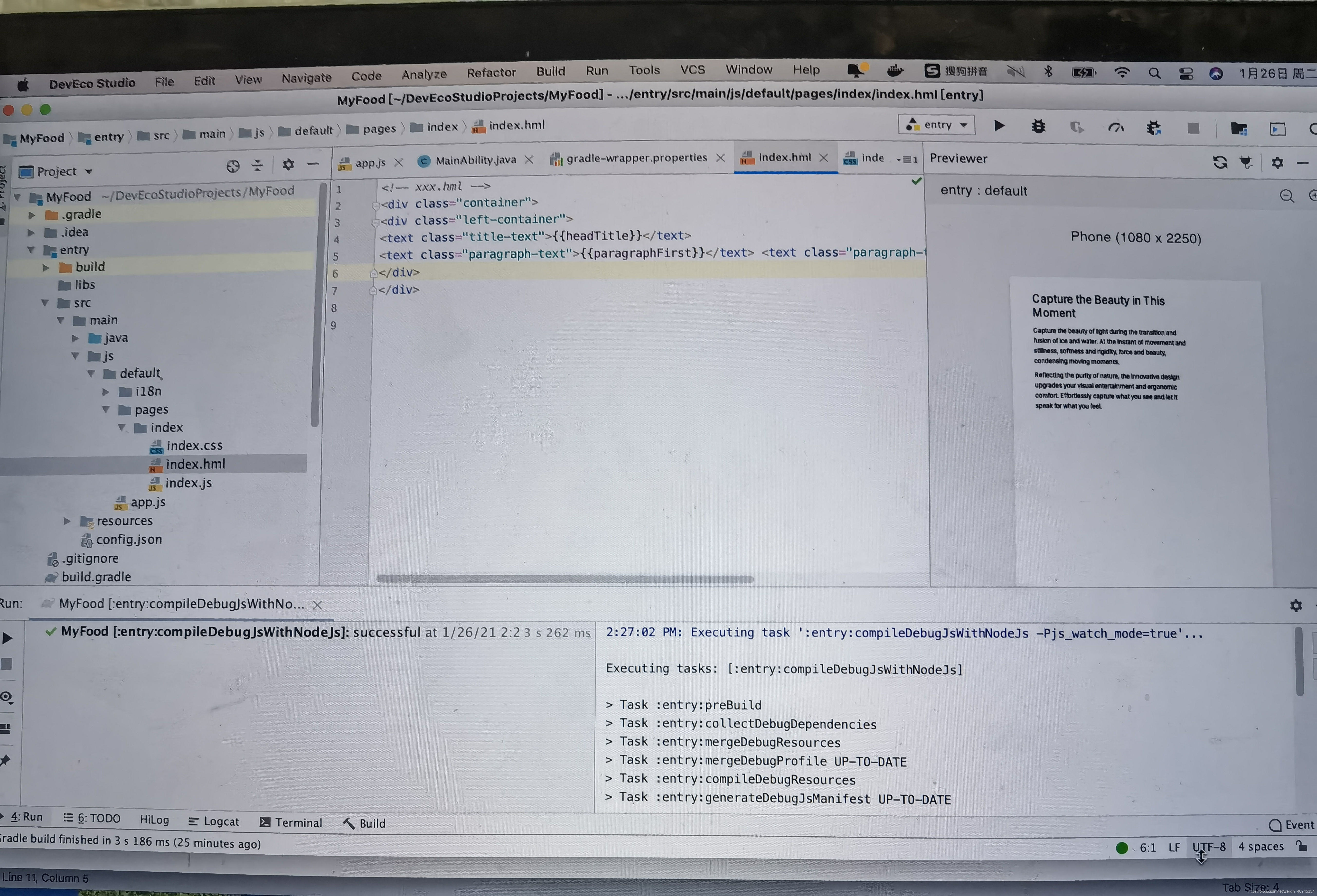Open the 6: TODO tool window
Image resolution: width=1317 pixels, height=896 pixels.
92,818
